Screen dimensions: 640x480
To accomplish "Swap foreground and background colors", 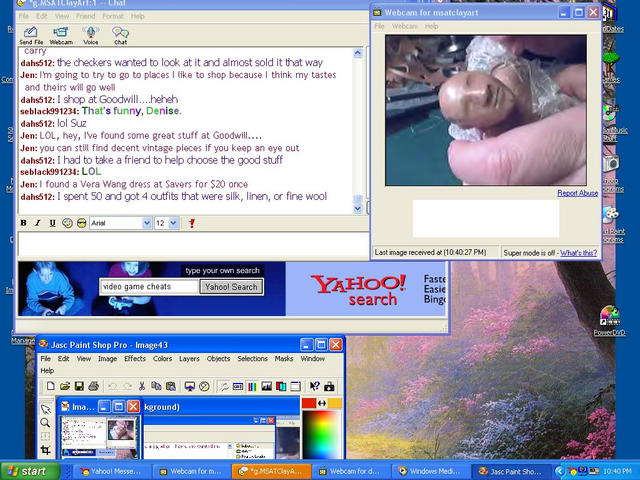I will 322,403.
